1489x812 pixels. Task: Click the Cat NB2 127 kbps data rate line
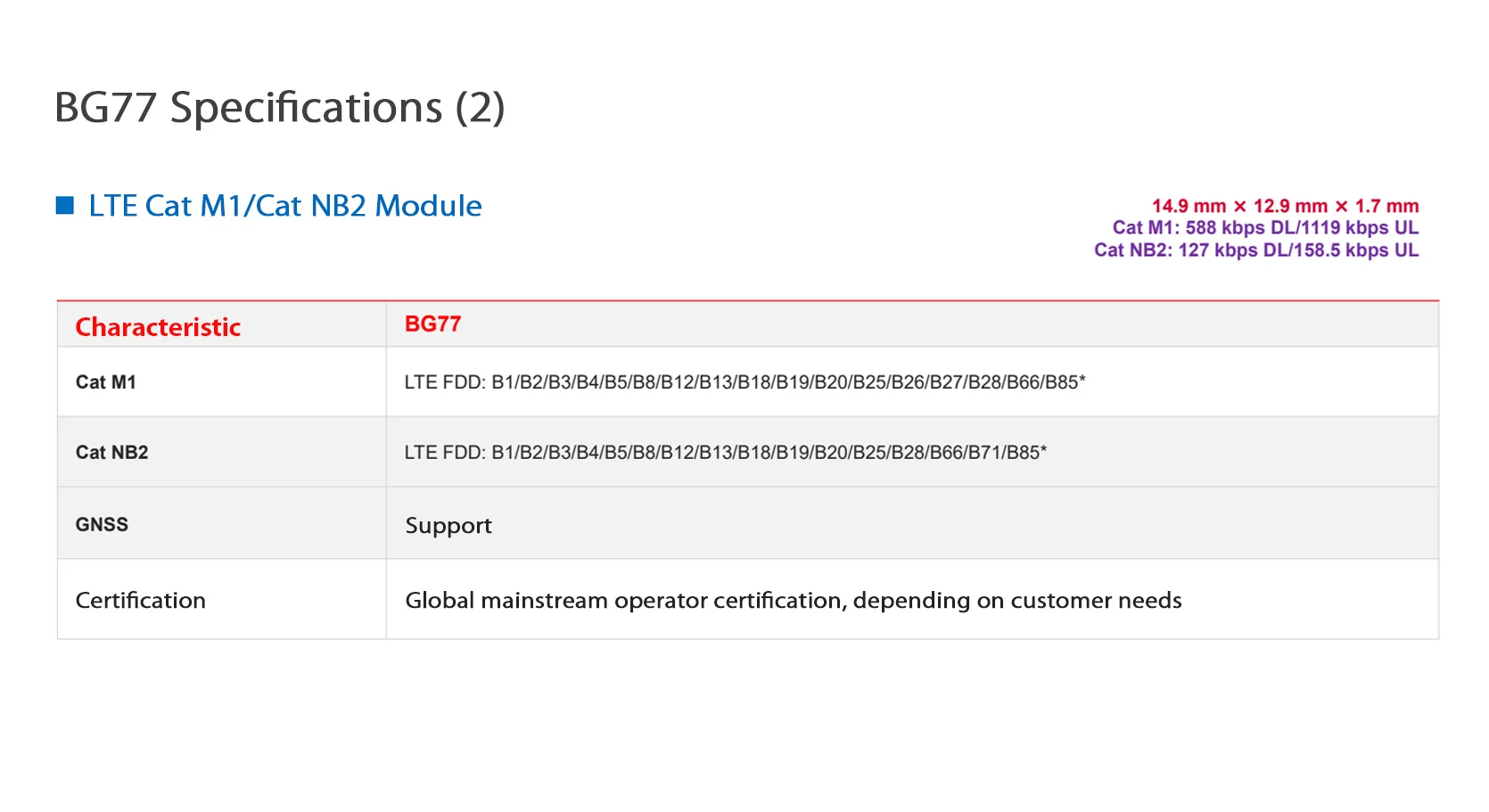click(1255, 250)
